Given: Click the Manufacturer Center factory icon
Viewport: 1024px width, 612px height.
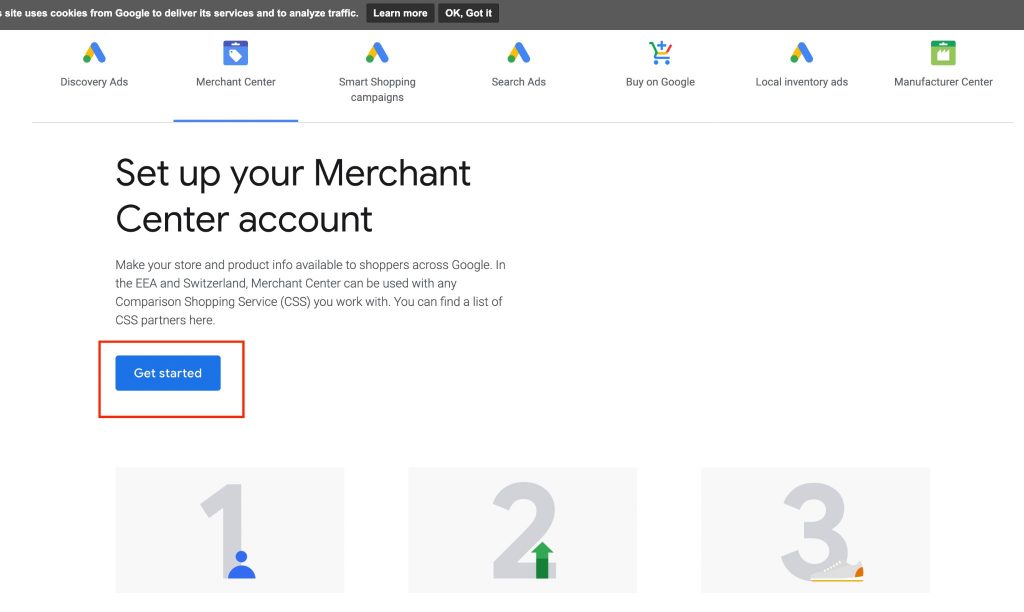Looking at the screenshot, I should tap(943, 53).
